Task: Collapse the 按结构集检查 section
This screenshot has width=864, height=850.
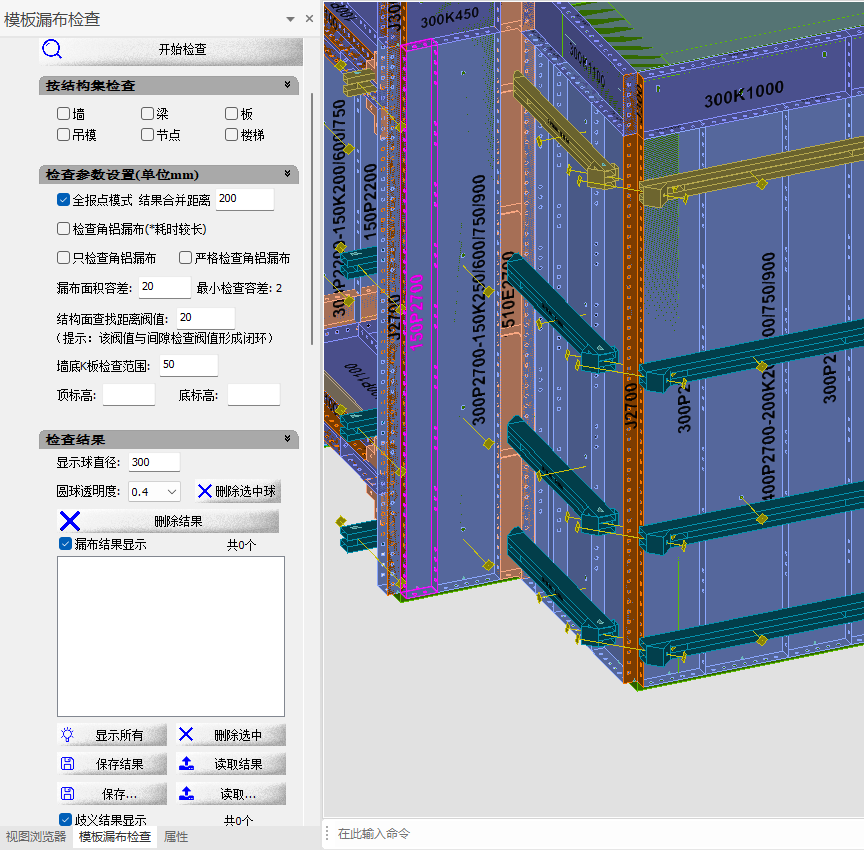Action: click(287, 85)
